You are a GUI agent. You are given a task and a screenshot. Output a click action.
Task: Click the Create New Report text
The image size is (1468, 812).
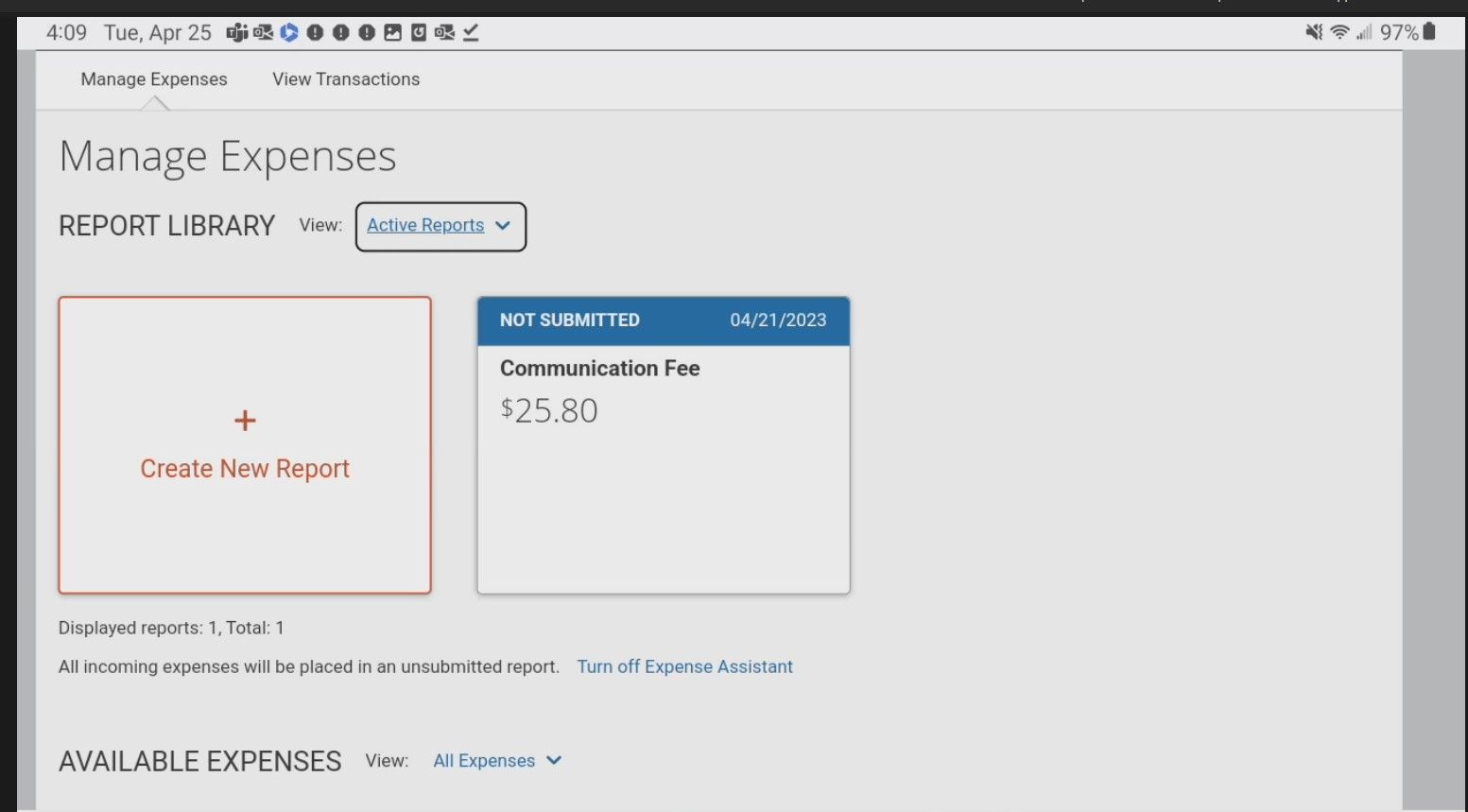click(x=245, y=469)
